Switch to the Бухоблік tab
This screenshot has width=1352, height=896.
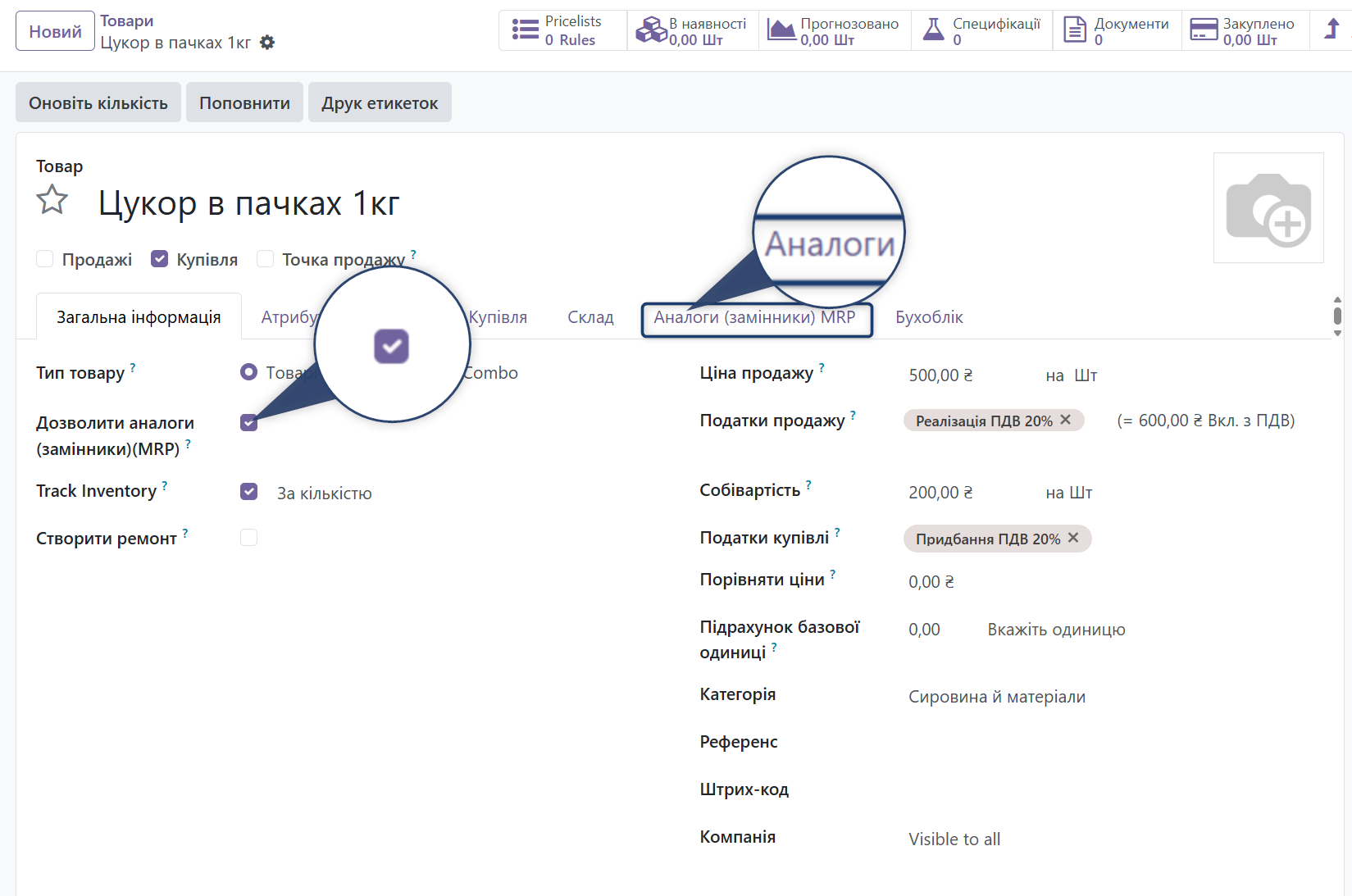coord(928,318)
